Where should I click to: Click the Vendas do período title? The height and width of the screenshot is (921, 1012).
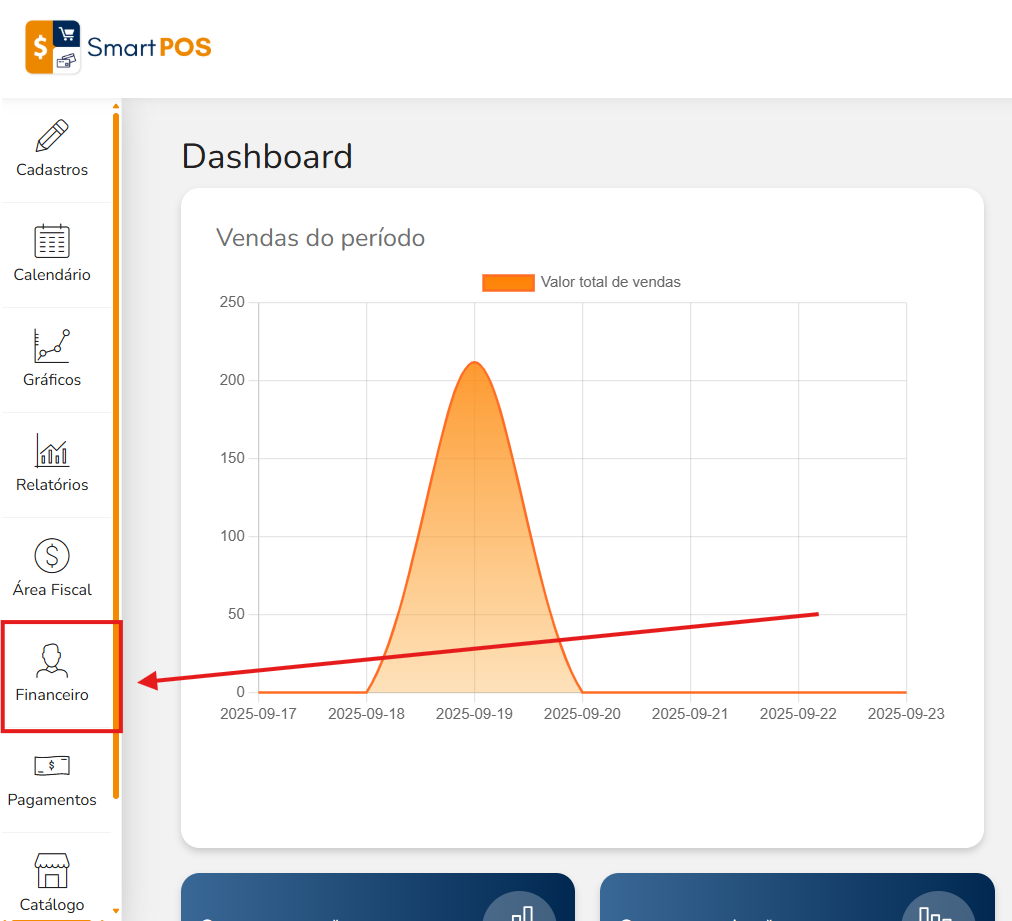[321, 238]
